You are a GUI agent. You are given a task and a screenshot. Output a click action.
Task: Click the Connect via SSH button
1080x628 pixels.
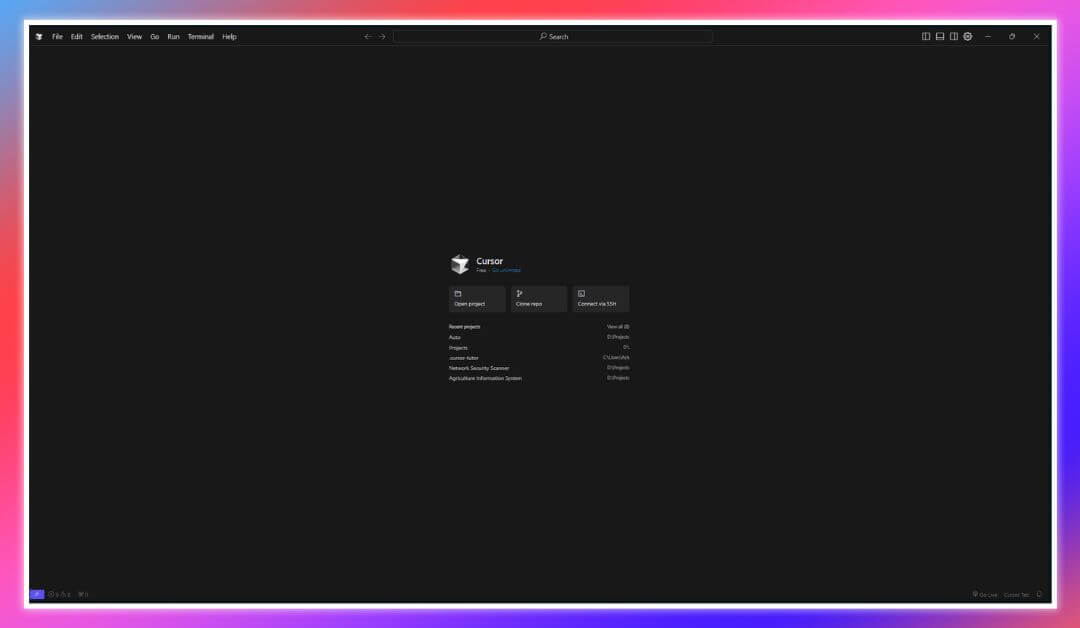coord(601,299)
